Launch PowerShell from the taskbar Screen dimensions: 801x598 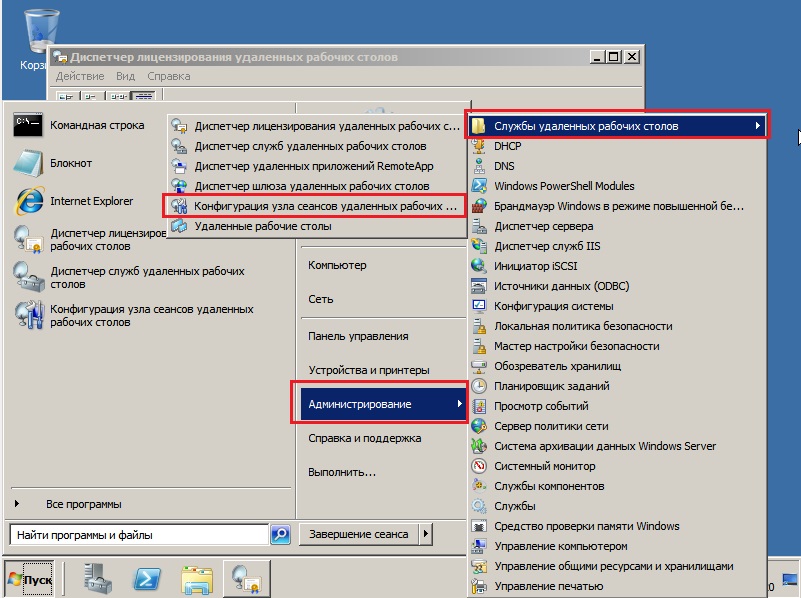[147, 579]
